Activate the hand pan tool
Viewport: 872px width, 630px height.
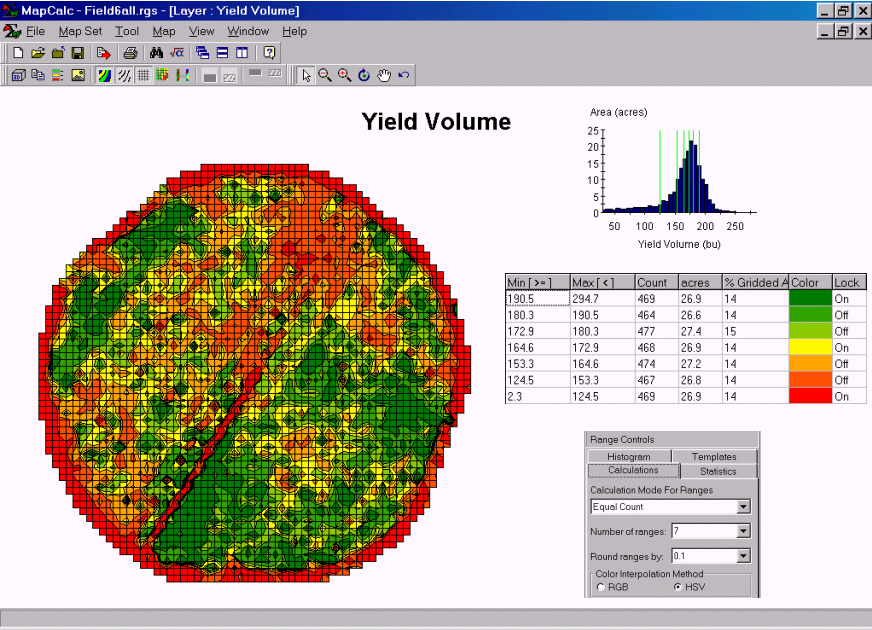pyautogui.click(x=384, y=75)
